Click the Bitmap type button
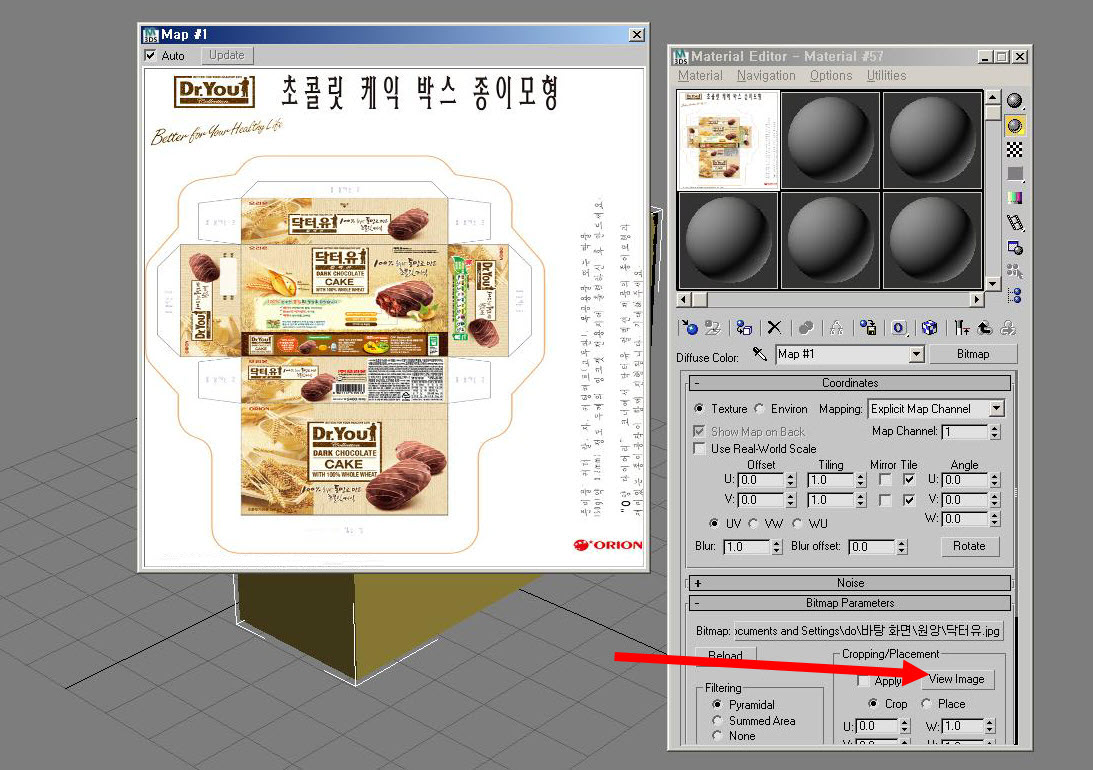 (973, 354)
